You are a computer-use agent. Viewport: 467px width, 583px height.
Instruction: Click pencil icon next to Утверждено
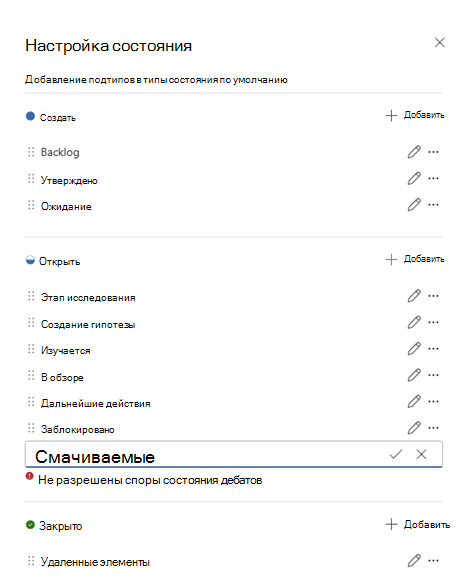click(x=414, y=178)
